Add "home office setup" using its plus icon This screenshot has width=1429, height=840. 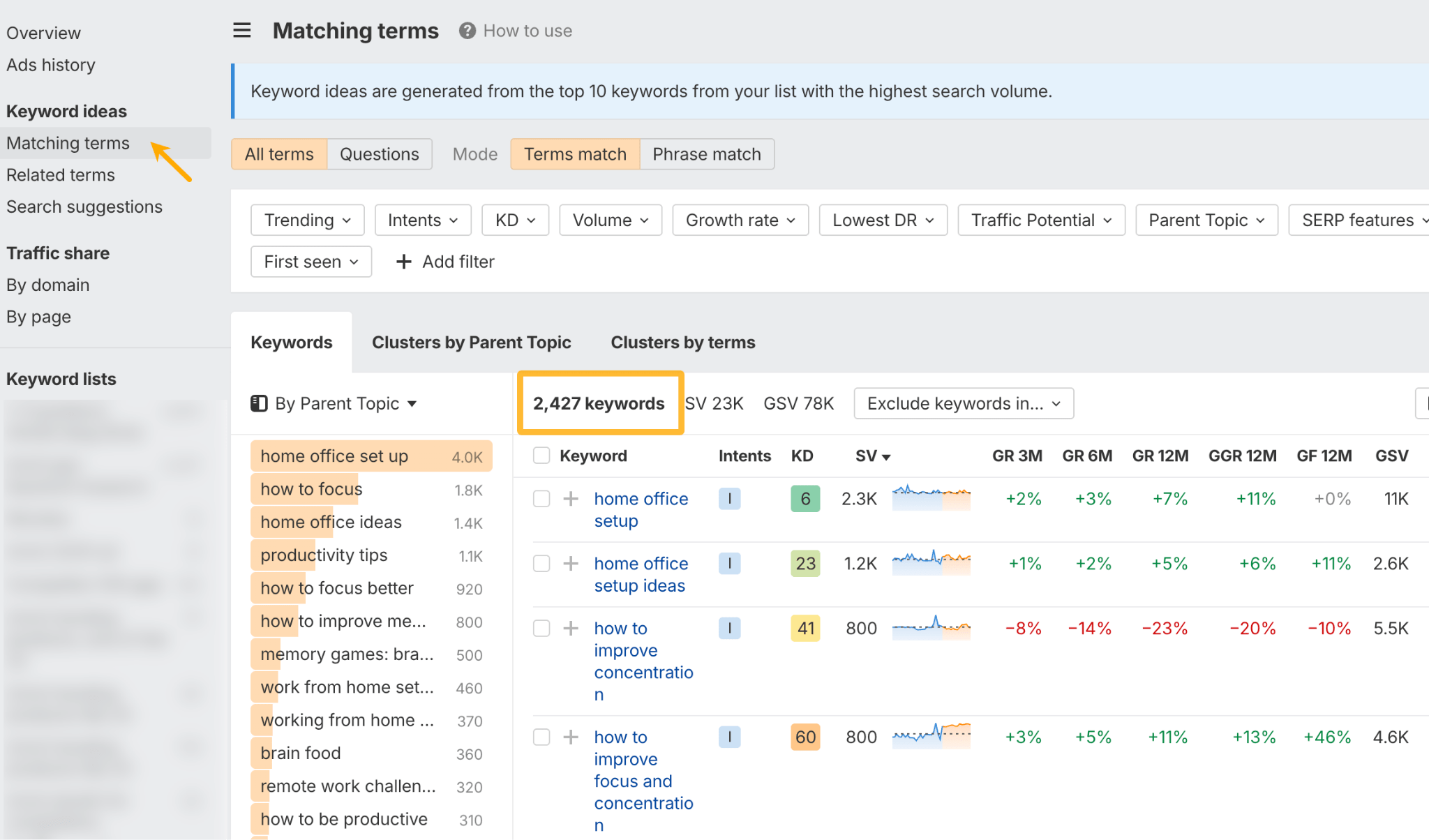coord(571,498)
